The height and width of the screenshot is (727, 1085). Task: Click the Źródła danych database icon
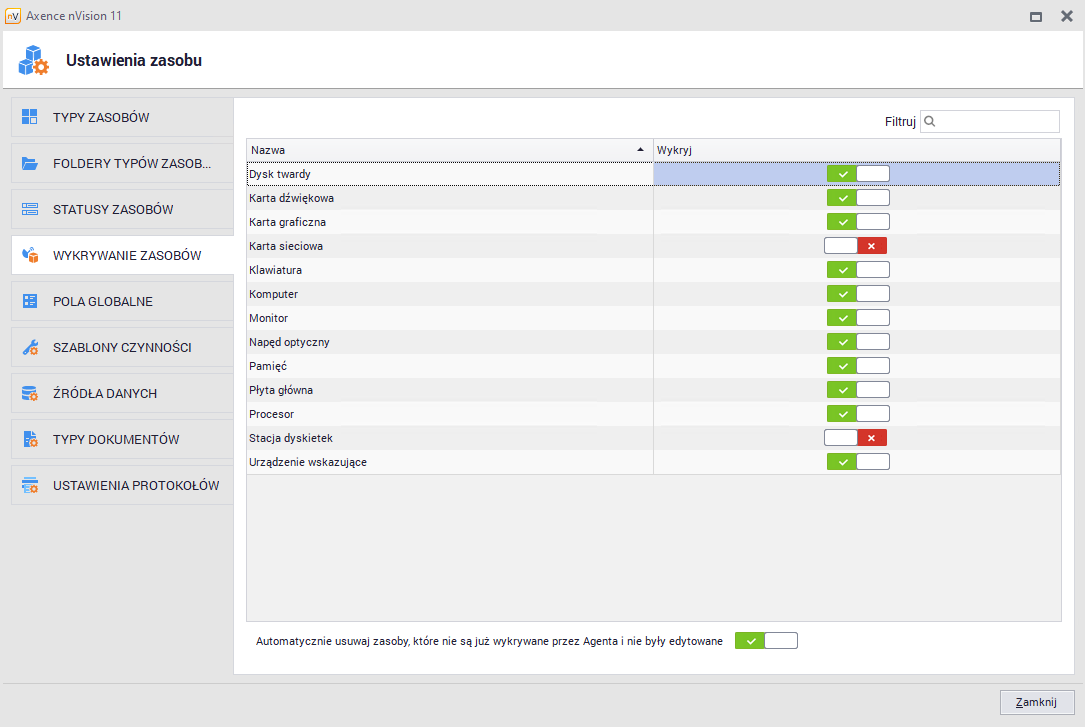tap(30, 393)
